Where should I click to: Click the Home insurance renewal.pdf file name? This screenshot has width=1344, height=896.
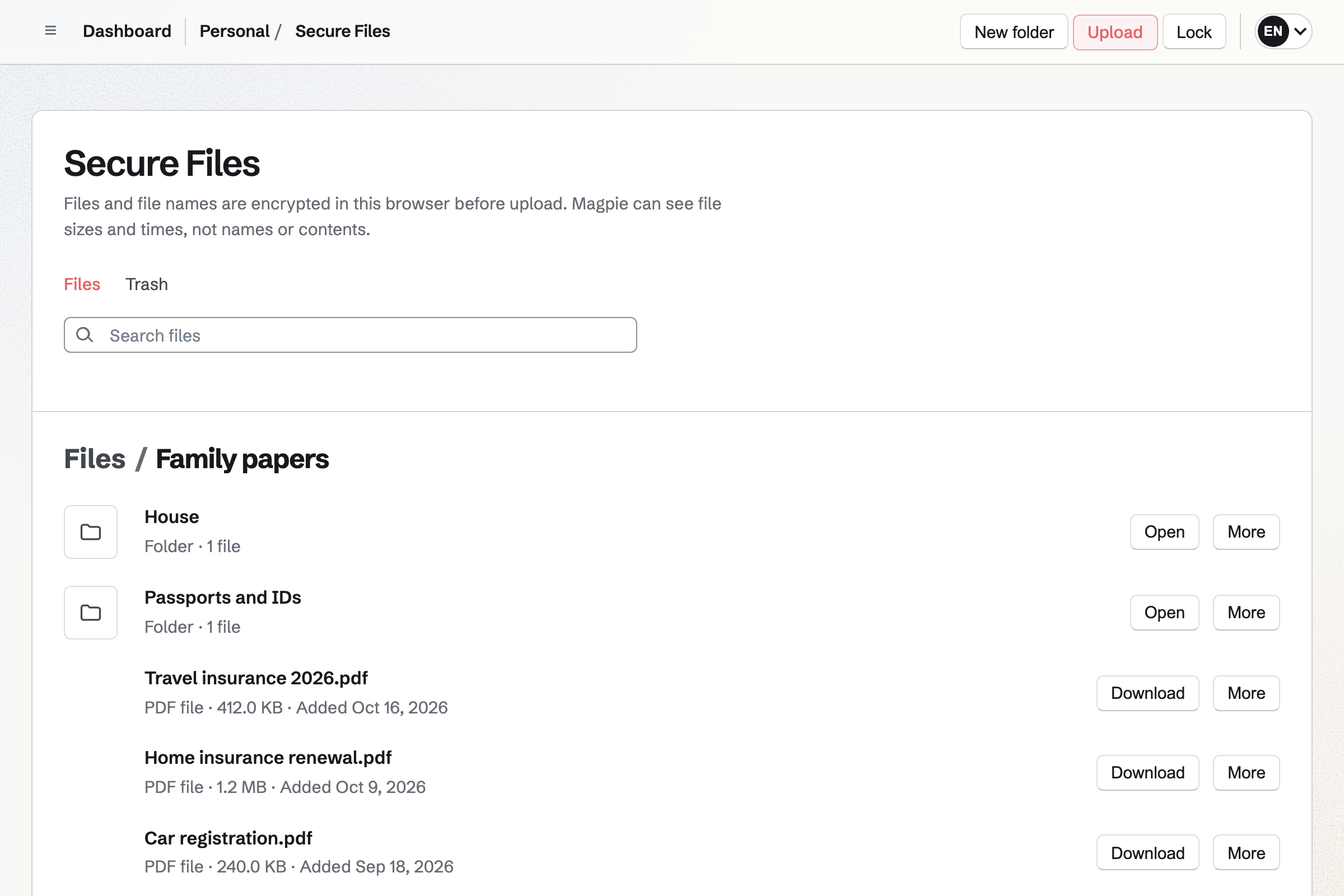coord(268,757)
